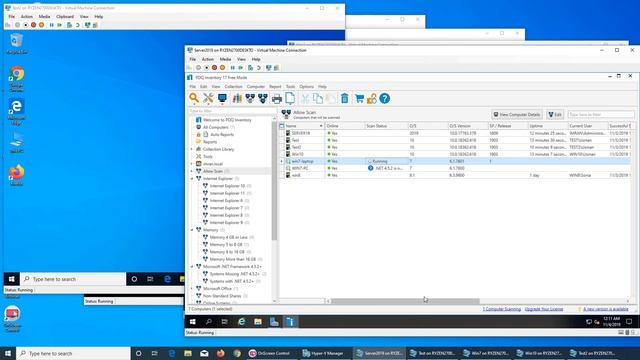Click the Edit collection button

pyautogui.click(x=555, y=115)
